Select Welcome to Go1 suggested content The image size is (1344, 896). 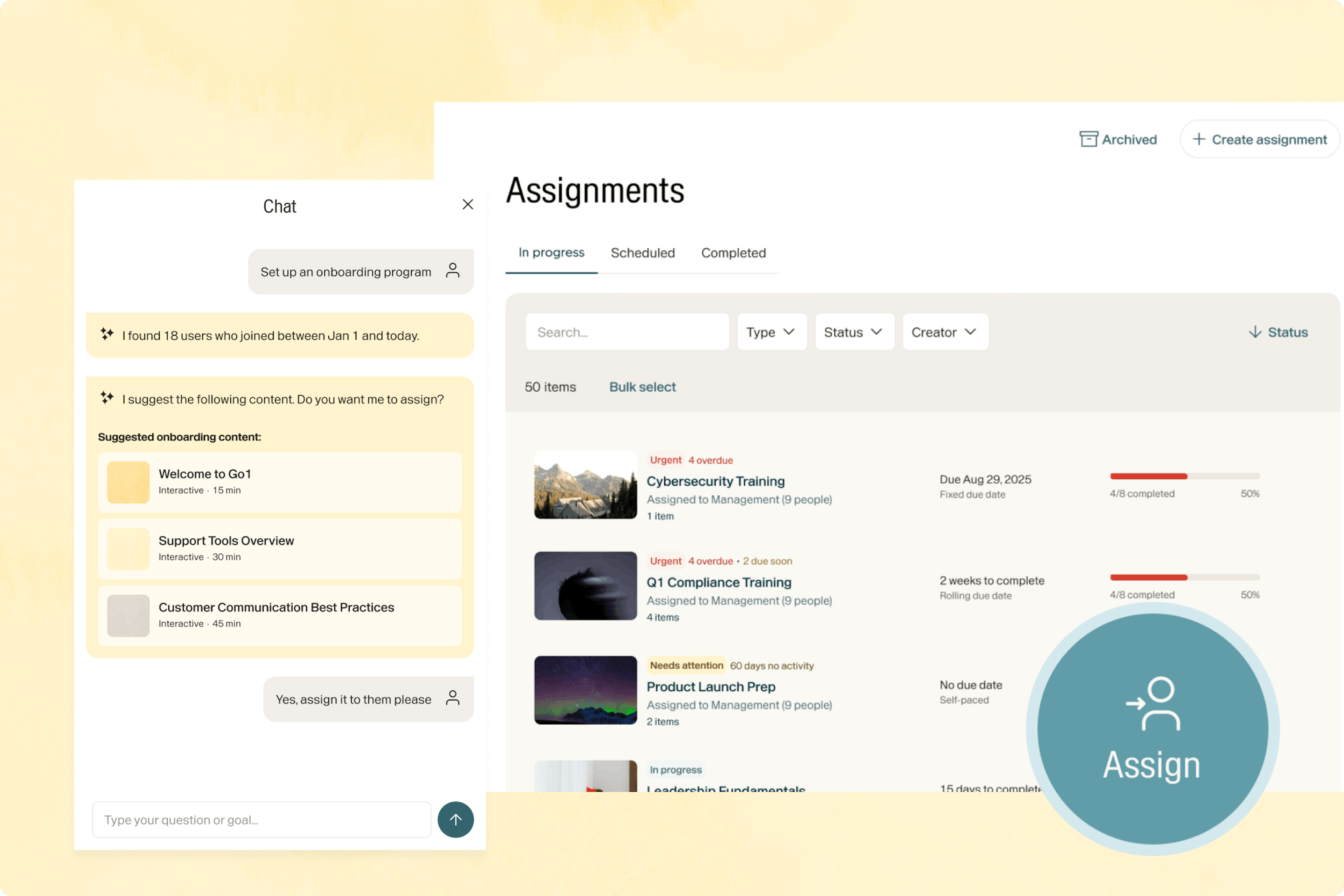[x=279, y=482]
